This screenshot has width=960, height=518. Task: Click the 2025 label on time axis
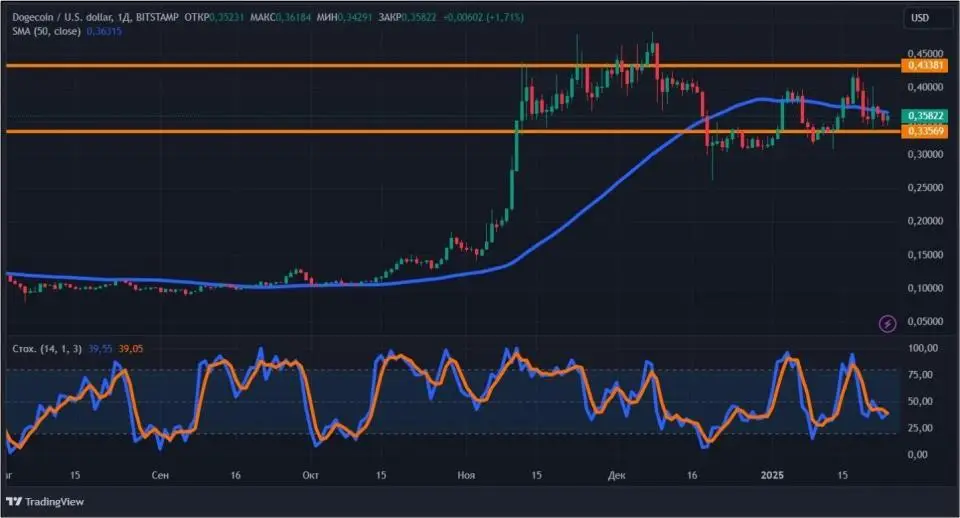click(771, 476)
